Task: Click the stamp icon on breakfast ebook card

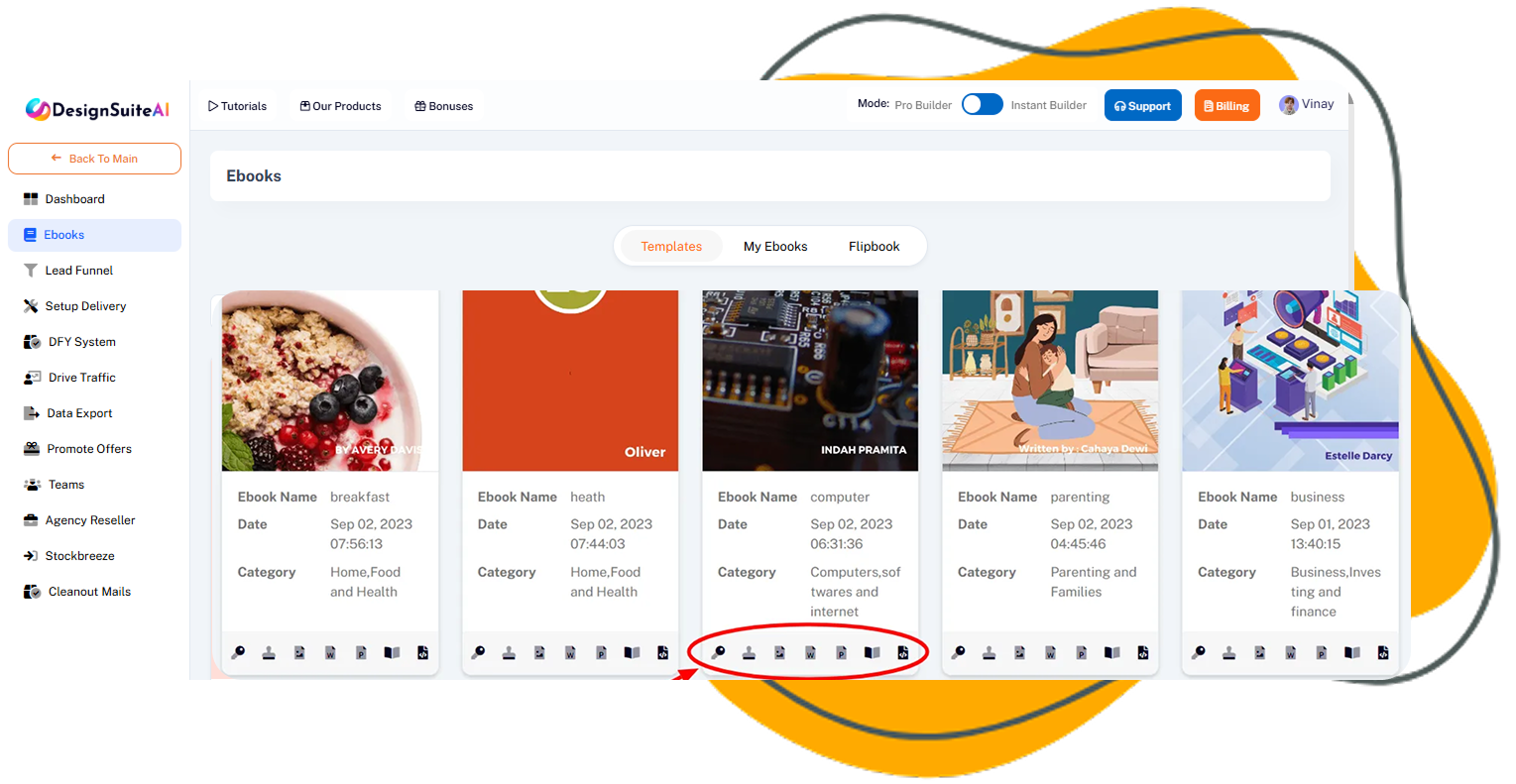Action: pyautogui.click(x=269, y=652)
